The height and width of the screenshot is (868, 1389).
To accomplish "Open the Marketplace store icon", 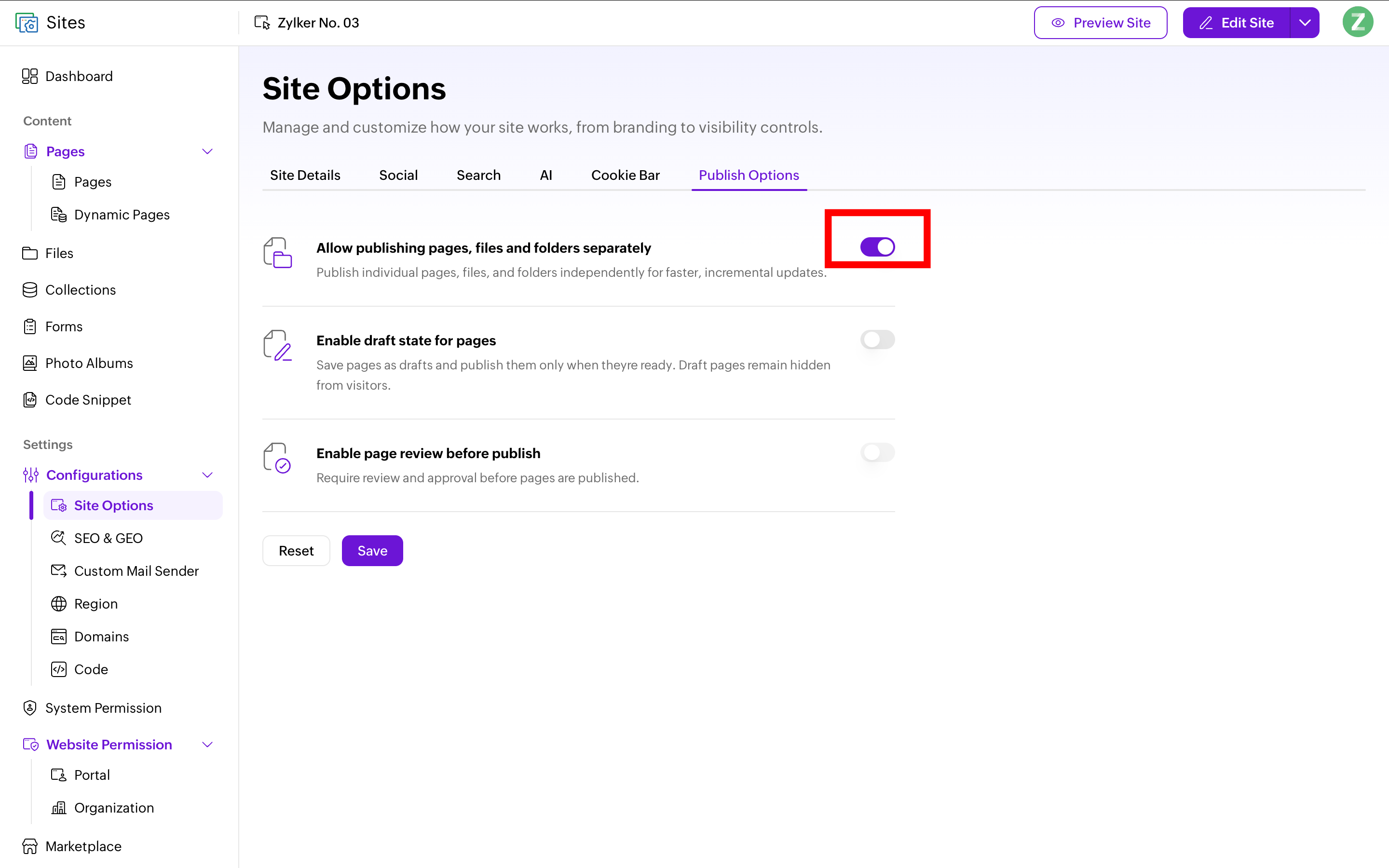I will click(30, 846).
